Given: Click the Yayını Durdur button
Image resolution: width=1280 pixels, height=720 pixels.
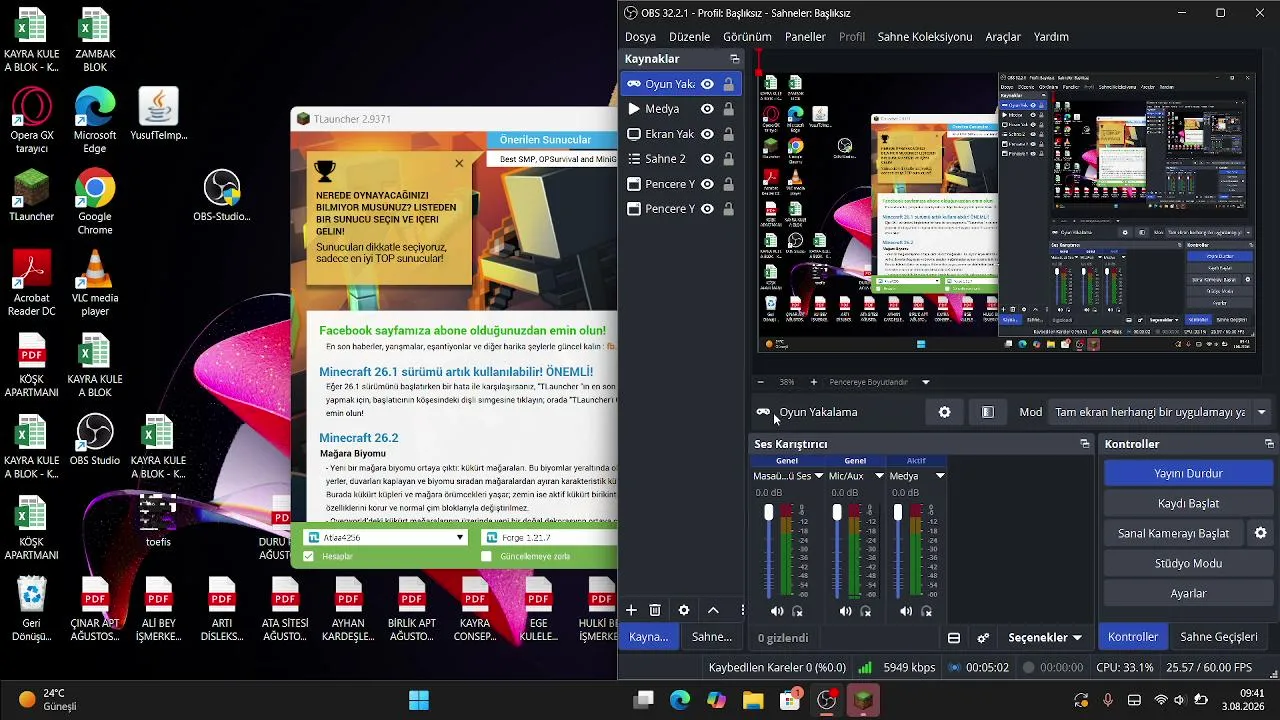Looking at the screenshot, I should (x=1188, y=473).
